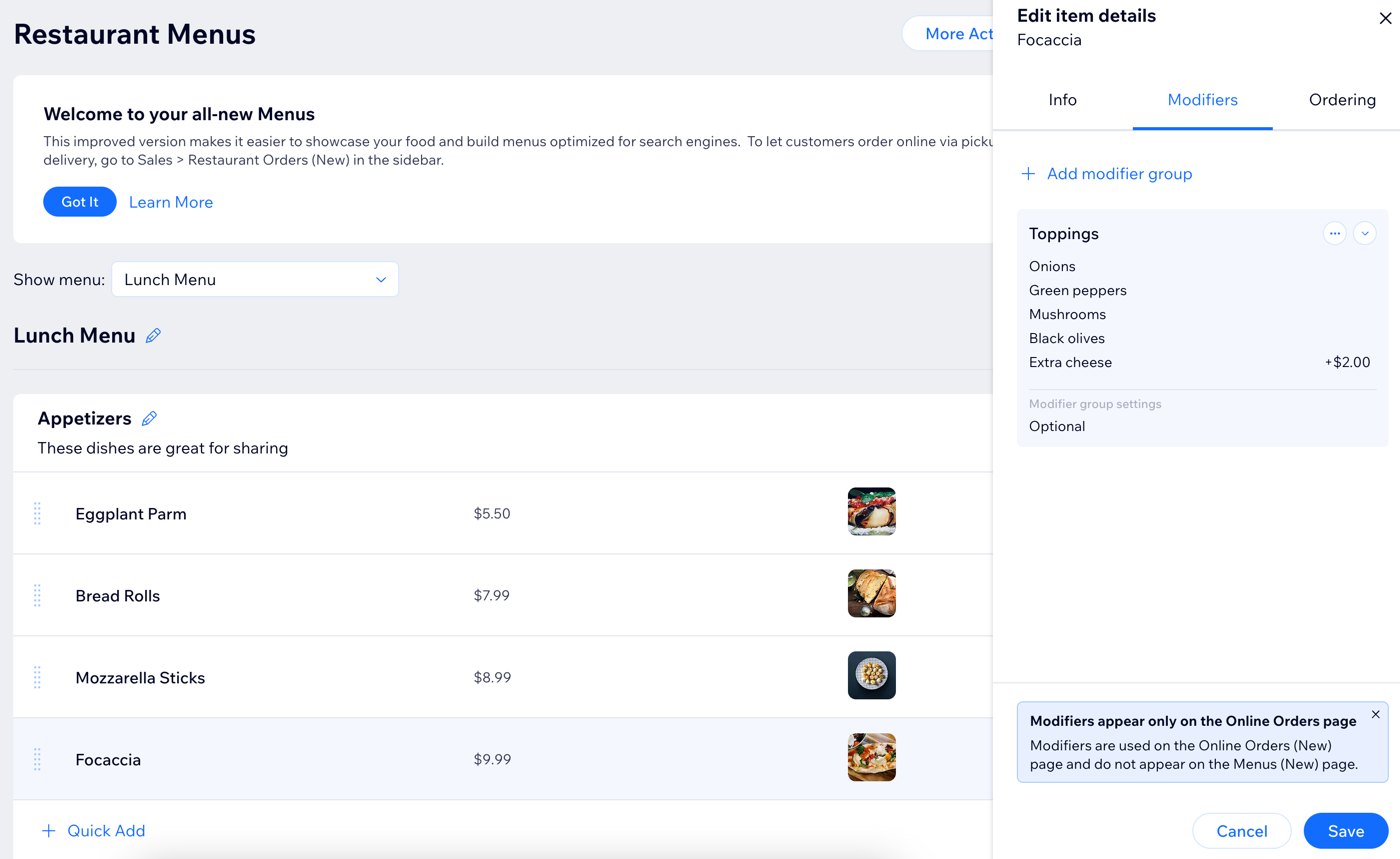Click the Focaccia item thumbnail
The height and width of the screenshot is (859, 1400).
coord(871,758)
